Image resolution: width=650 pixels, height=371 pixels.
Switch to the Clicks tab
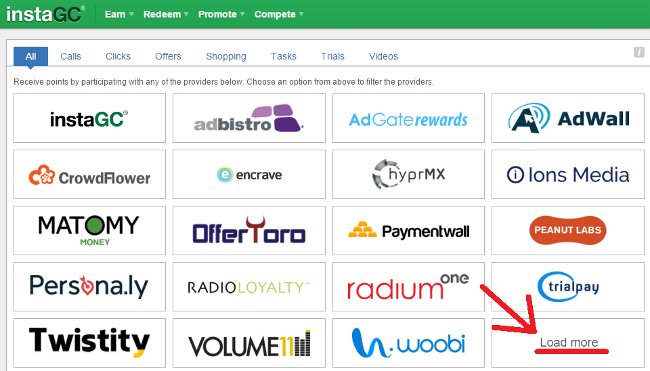coord(118,56)
